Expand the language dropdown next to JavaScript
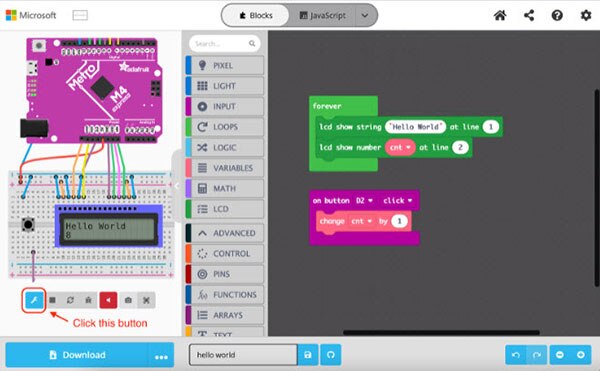Screen dimensions: 600x371 (365, 15)
